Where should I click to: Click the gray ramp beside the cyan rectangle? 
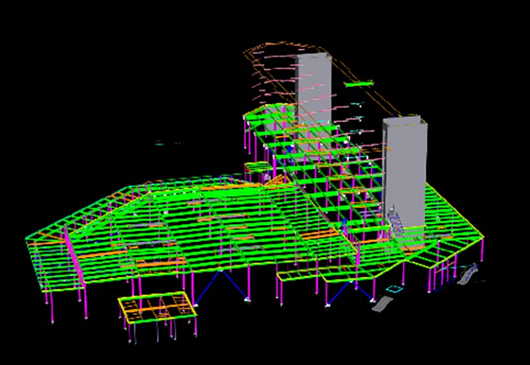tap(382, 303)
